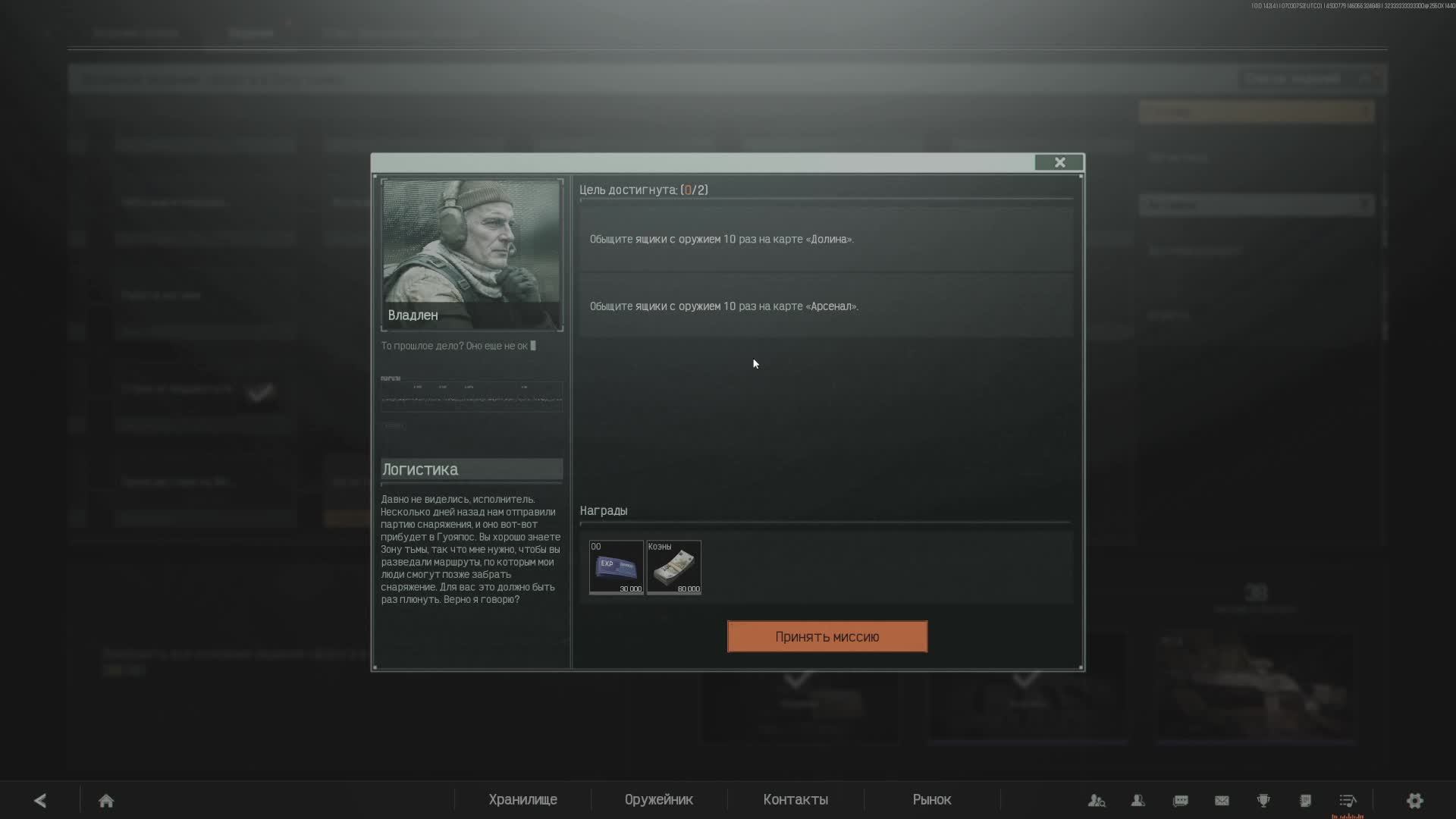Open the chat messages icon
The height and width of the screenshot is (819, 1456).
[1181, 800]
